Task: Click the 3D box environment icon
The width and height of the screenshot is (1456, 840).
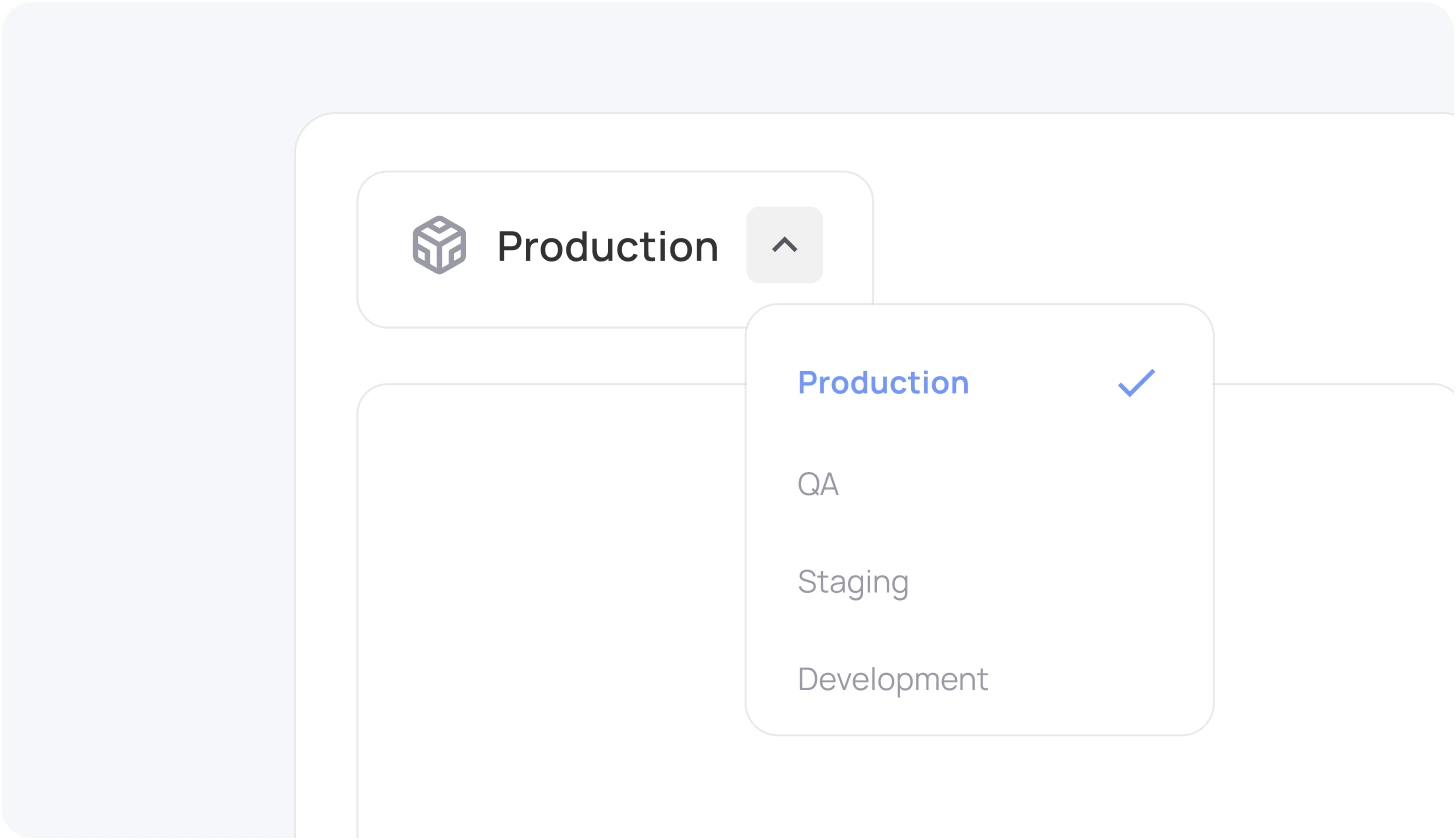Action: coord(439,245)
